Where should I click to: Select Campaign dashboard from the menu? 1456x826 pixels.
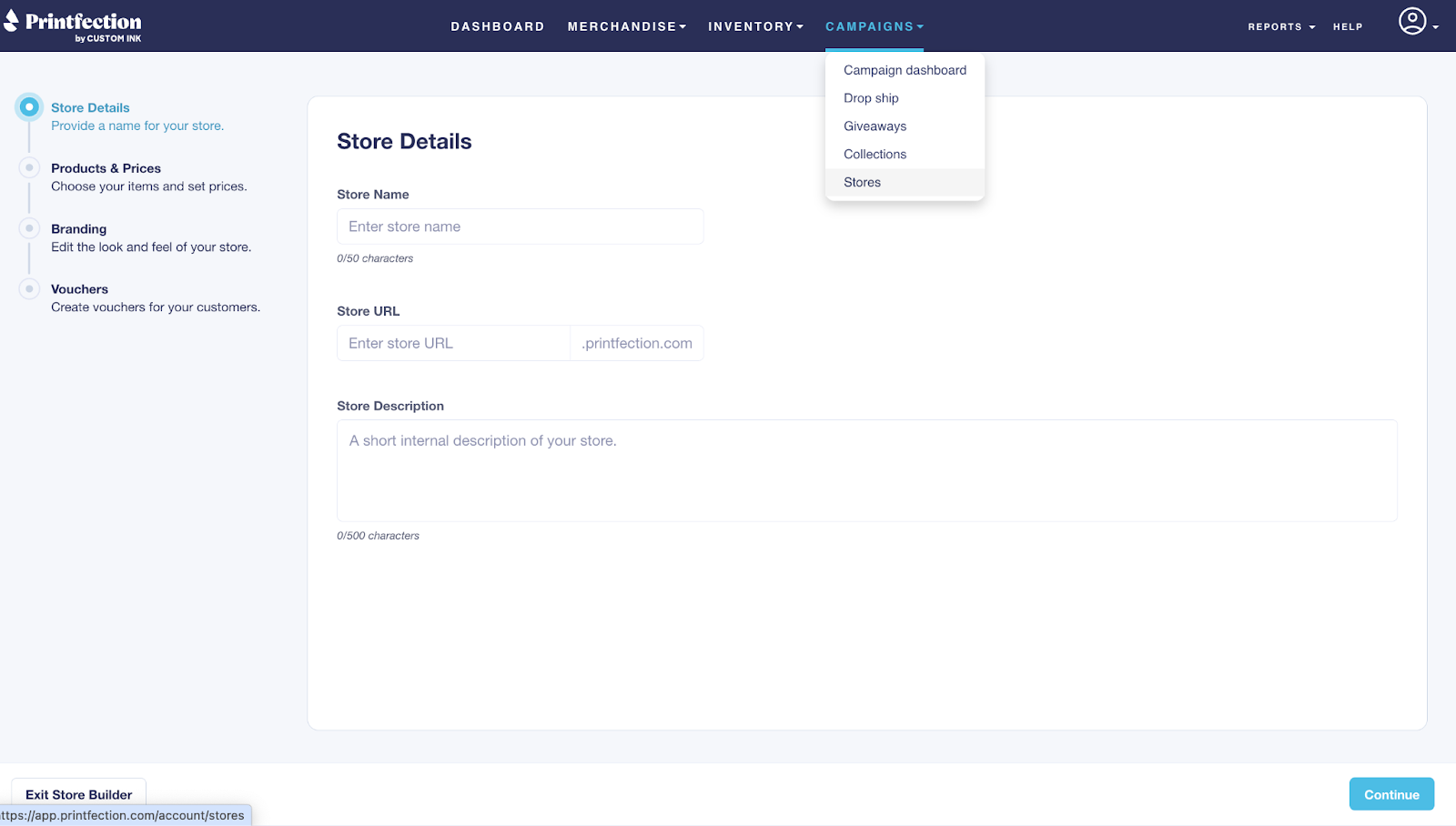(905, 70)
